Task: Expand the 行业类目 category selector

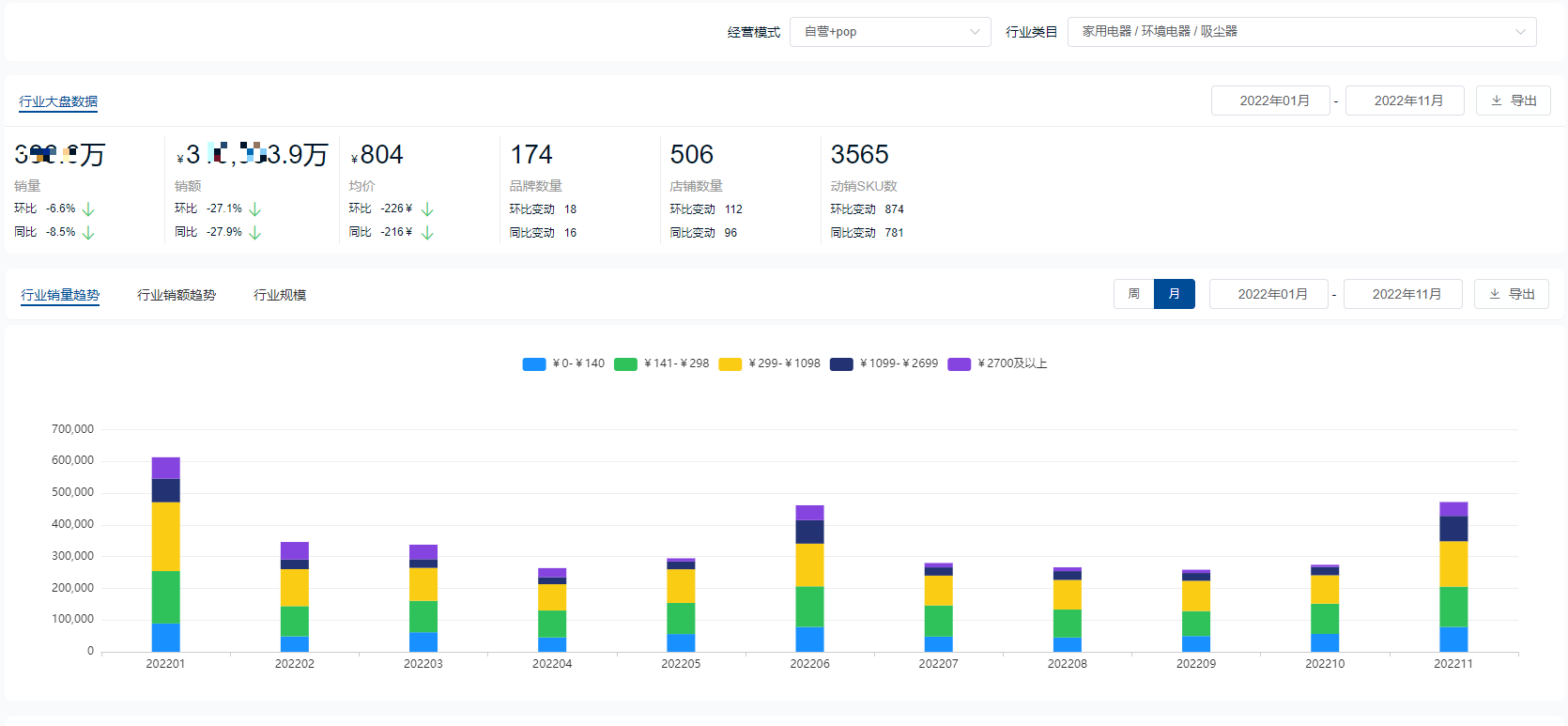Action: (1300, 32)
